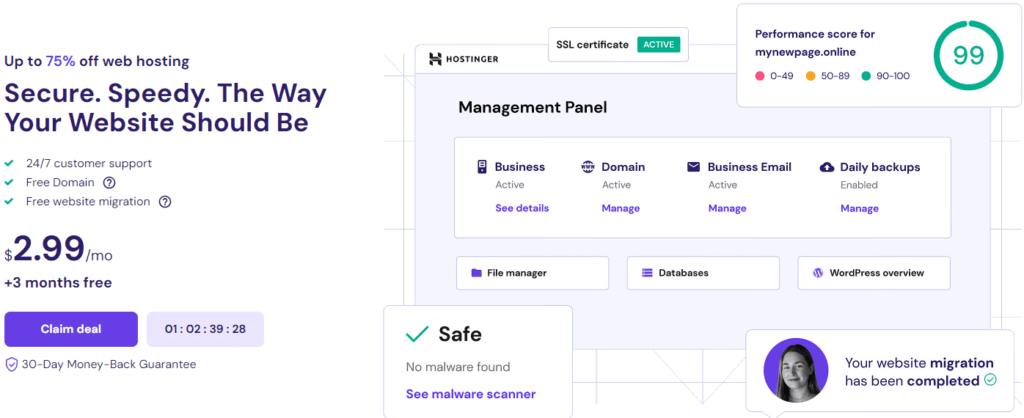Click the 24/7 customer support text
The height and width of the screenshot is (418, 1024).
tap(89, 163)
